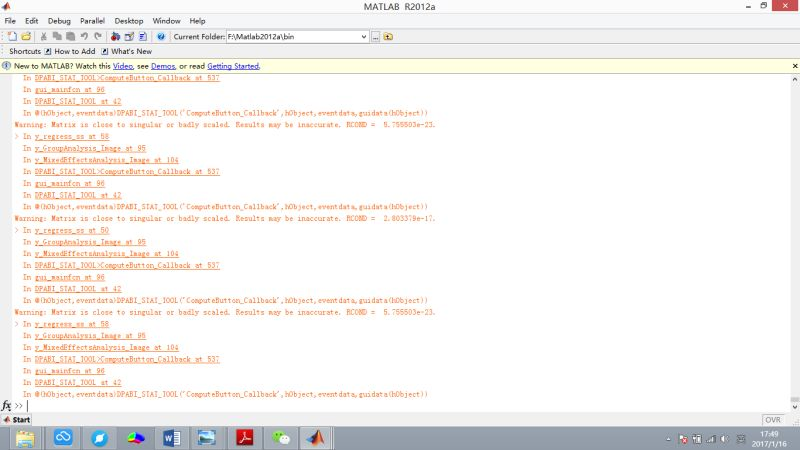Viewport: 800px width, 450px height.
Task: Open the colorful pie app in taskbar
Action: click(x=136, y=438)
